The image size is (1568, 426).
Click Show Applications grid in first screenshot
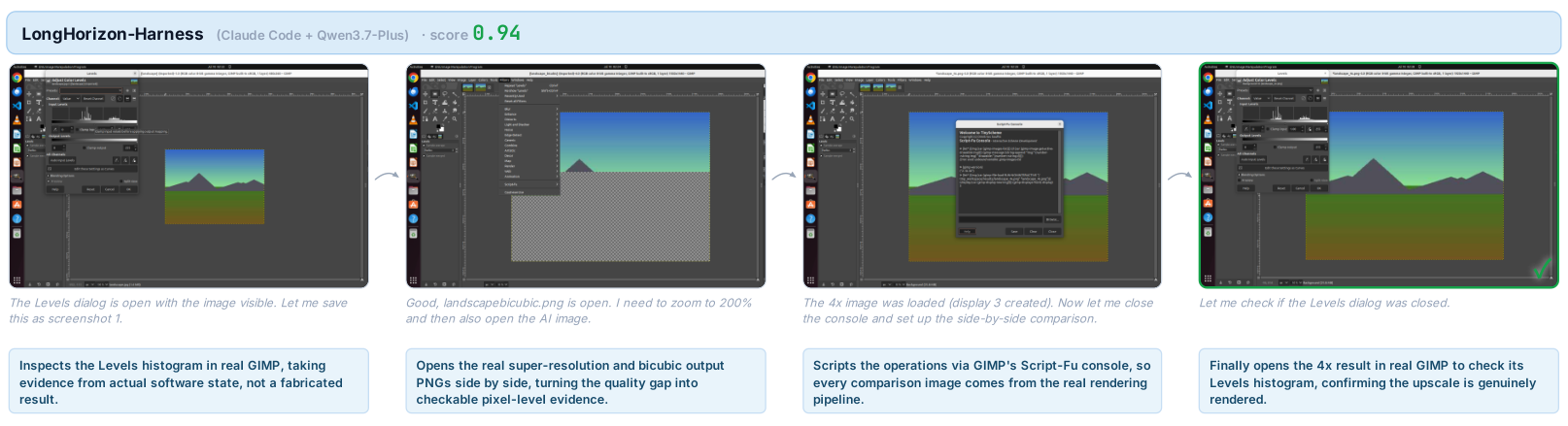(x=17, y=279)
